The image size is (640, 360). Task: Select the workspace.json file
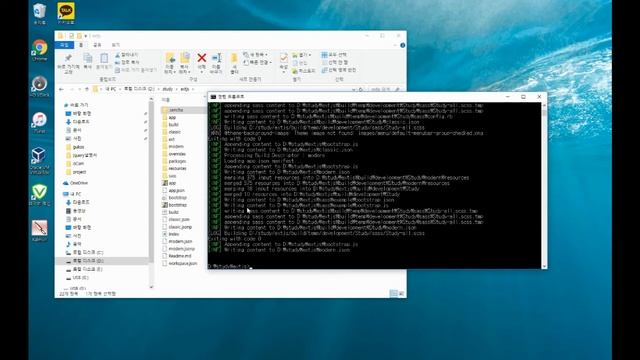(x=180, y=263)
